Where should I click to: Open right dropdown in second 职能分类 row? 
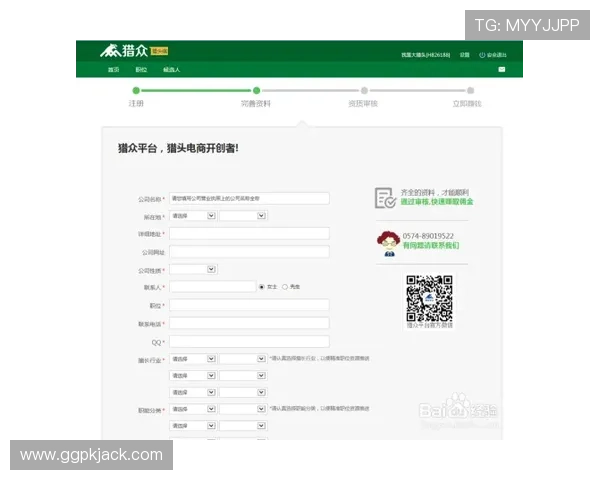tap(243, 426)
